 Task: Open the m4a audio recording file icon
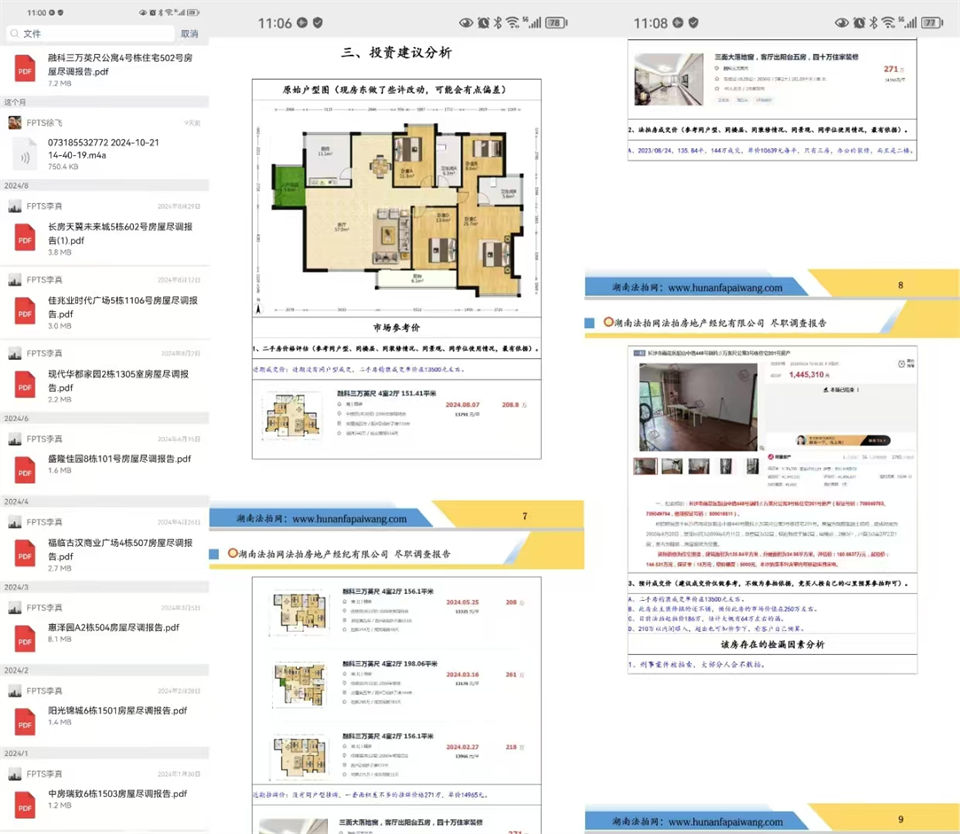[24, 157]
